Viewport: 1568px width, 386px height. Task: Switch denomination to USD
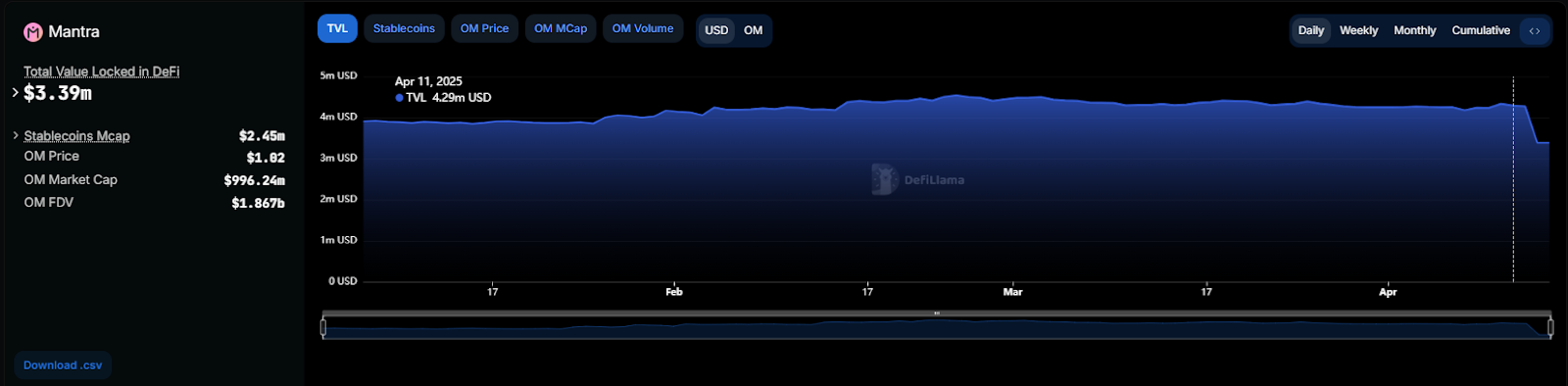716,30
